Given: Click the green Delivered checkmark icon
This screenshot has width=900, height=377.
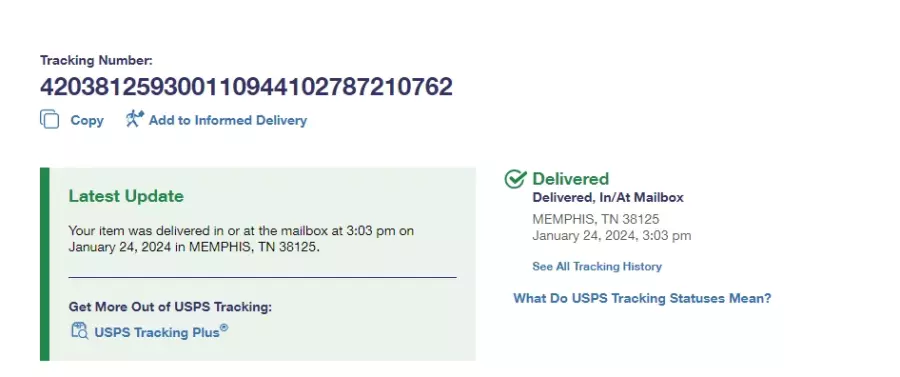Looking at the screenshot, I should point(515,179).
